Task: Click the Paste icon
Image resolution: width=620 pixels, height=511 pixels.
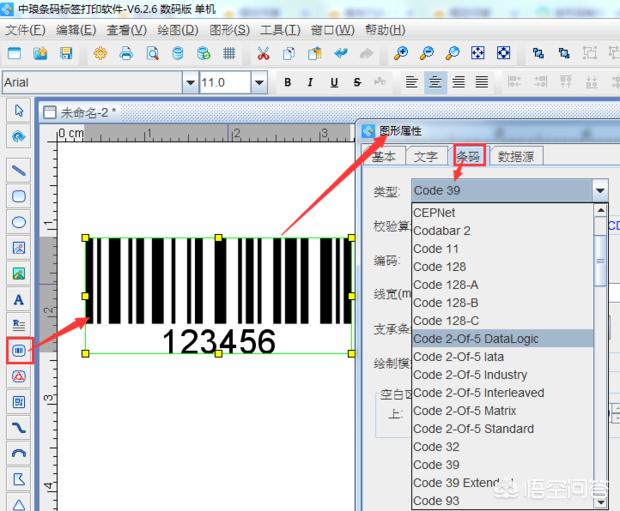Action: coord(315,53)
